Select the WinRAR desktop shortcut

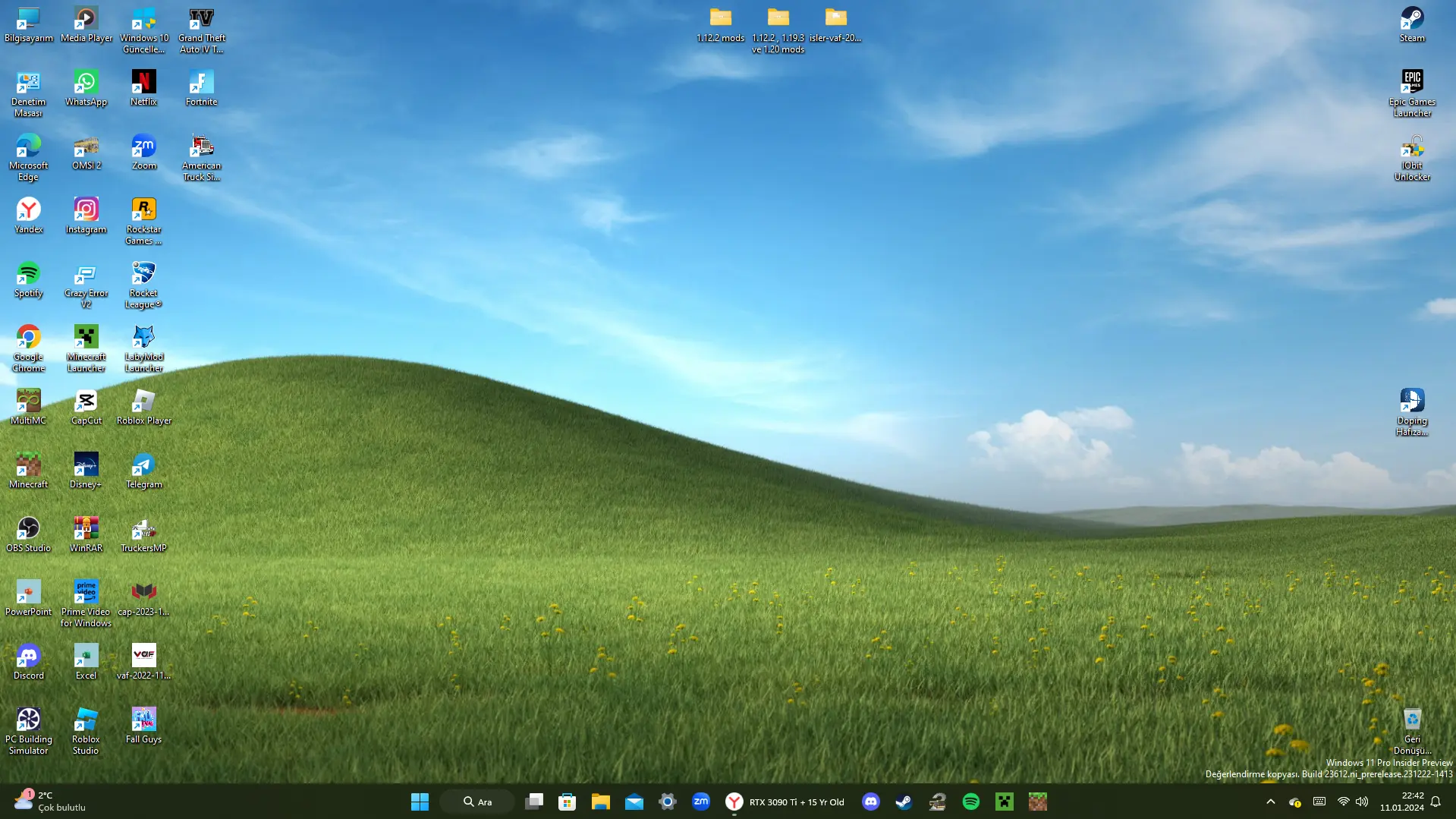pyautogui.click(x=86, y=535)
